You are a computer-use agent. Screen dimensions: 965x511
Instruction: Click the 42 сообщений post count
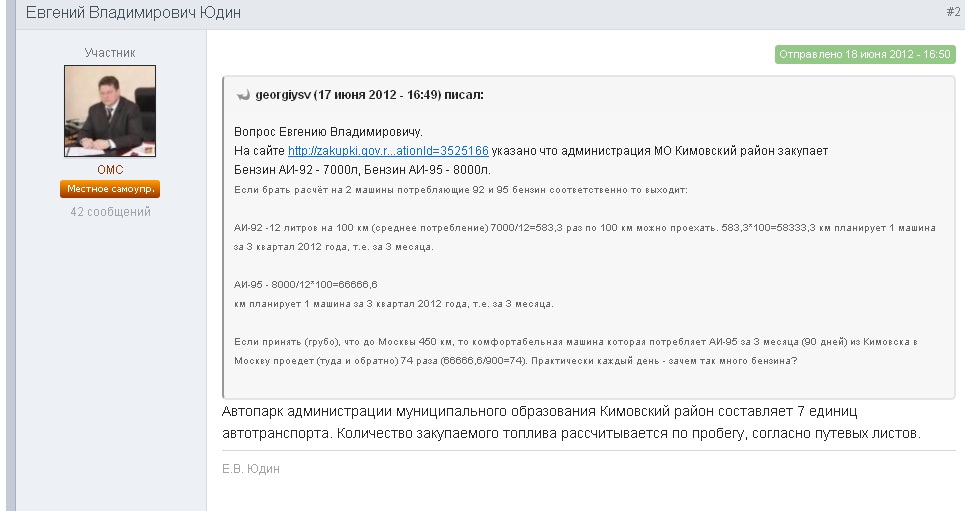110,212
